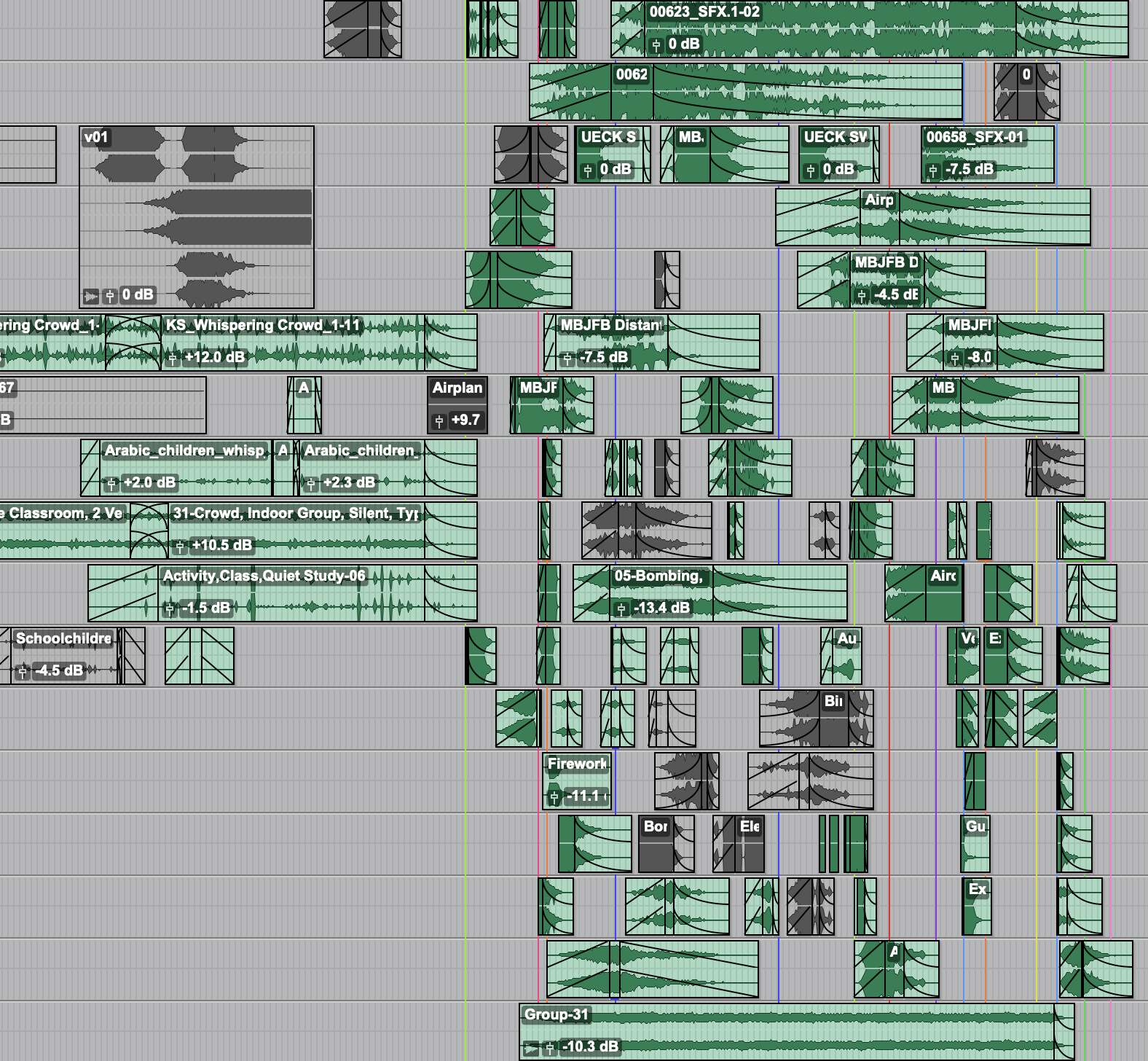Click the clip gain fader icon on 00623_SFX.1-02
The height and width of the screenshot is (1061, 1148).
click(656, 44)
